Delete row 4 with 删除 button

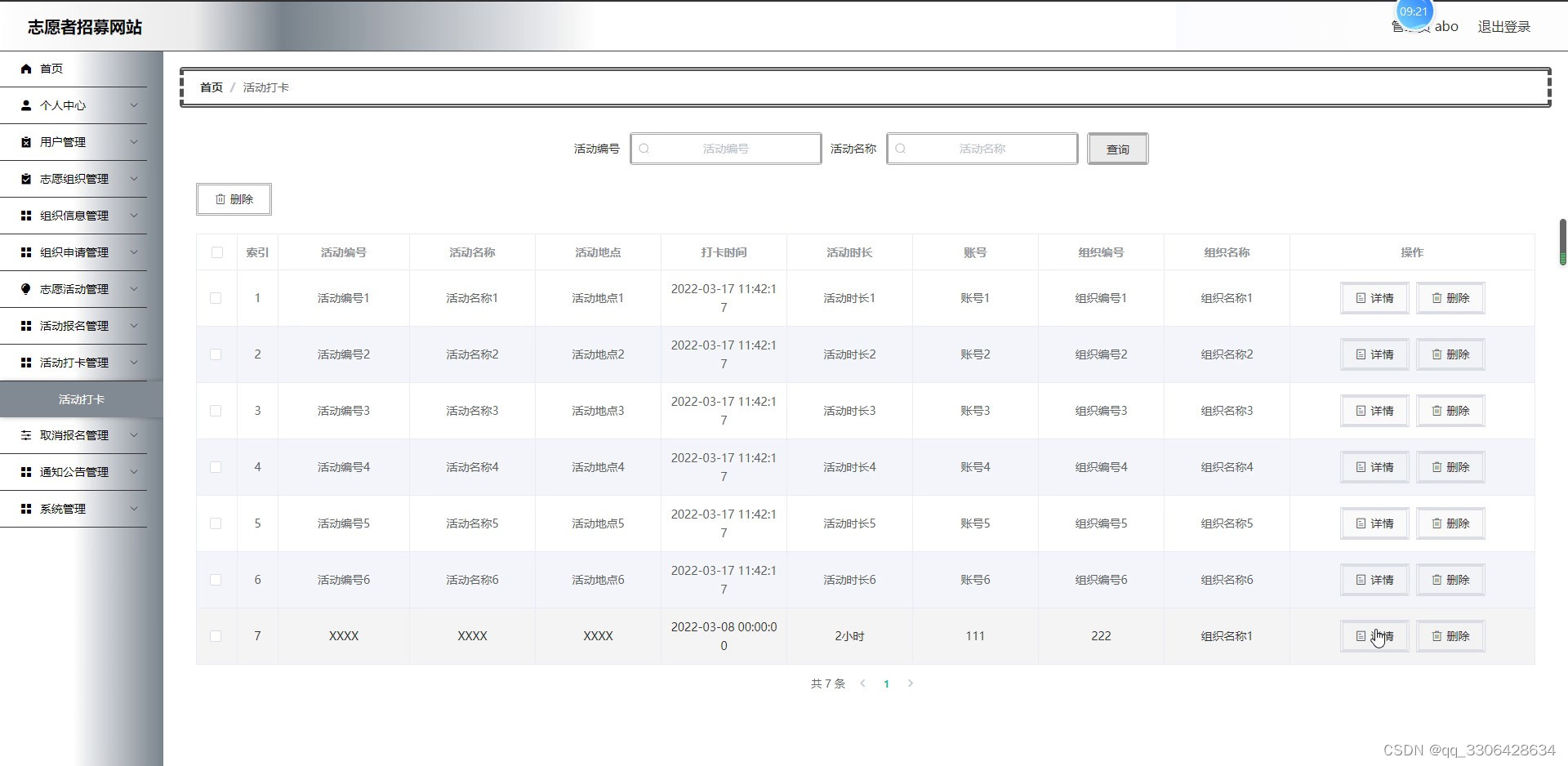tap(1450, 467)
